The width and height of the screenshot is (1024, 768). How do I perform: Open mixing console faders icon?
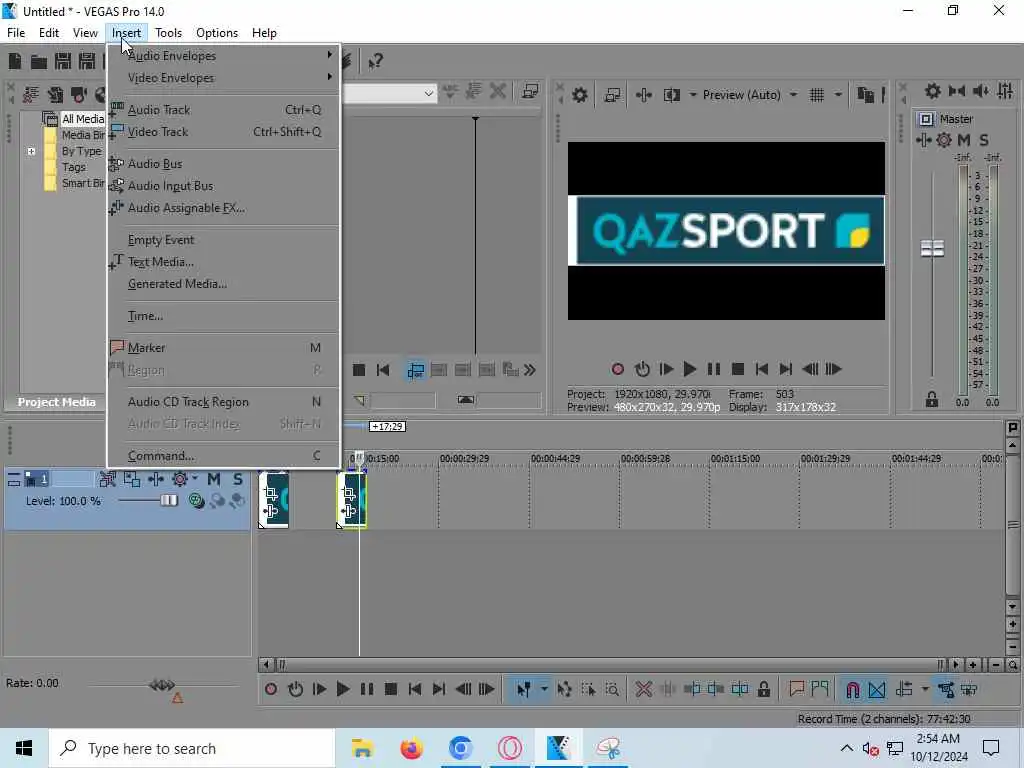click(x=1005, y=91)
